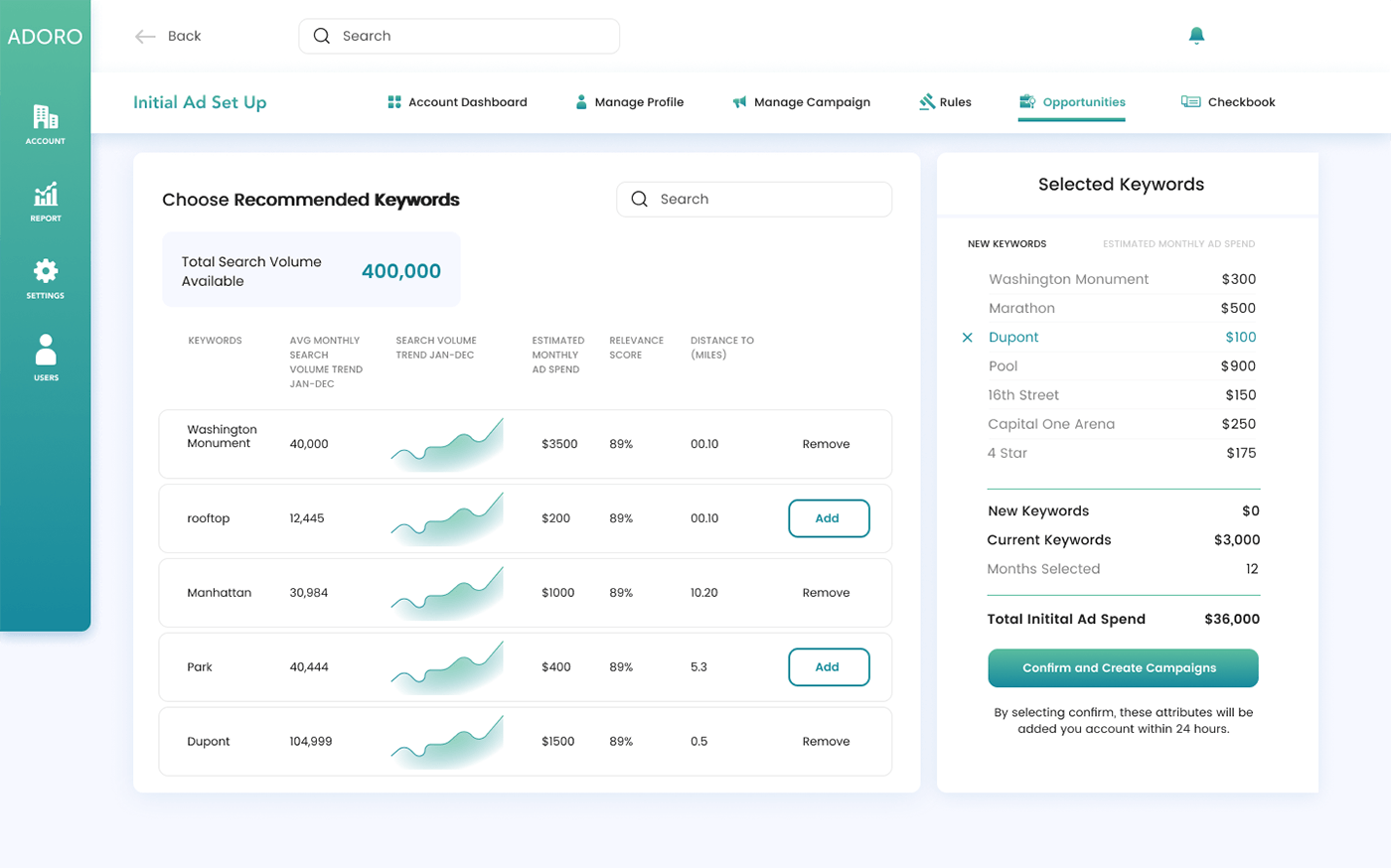
Task: Focus the recommended keywords search field
Action: (x=754, y=199)
